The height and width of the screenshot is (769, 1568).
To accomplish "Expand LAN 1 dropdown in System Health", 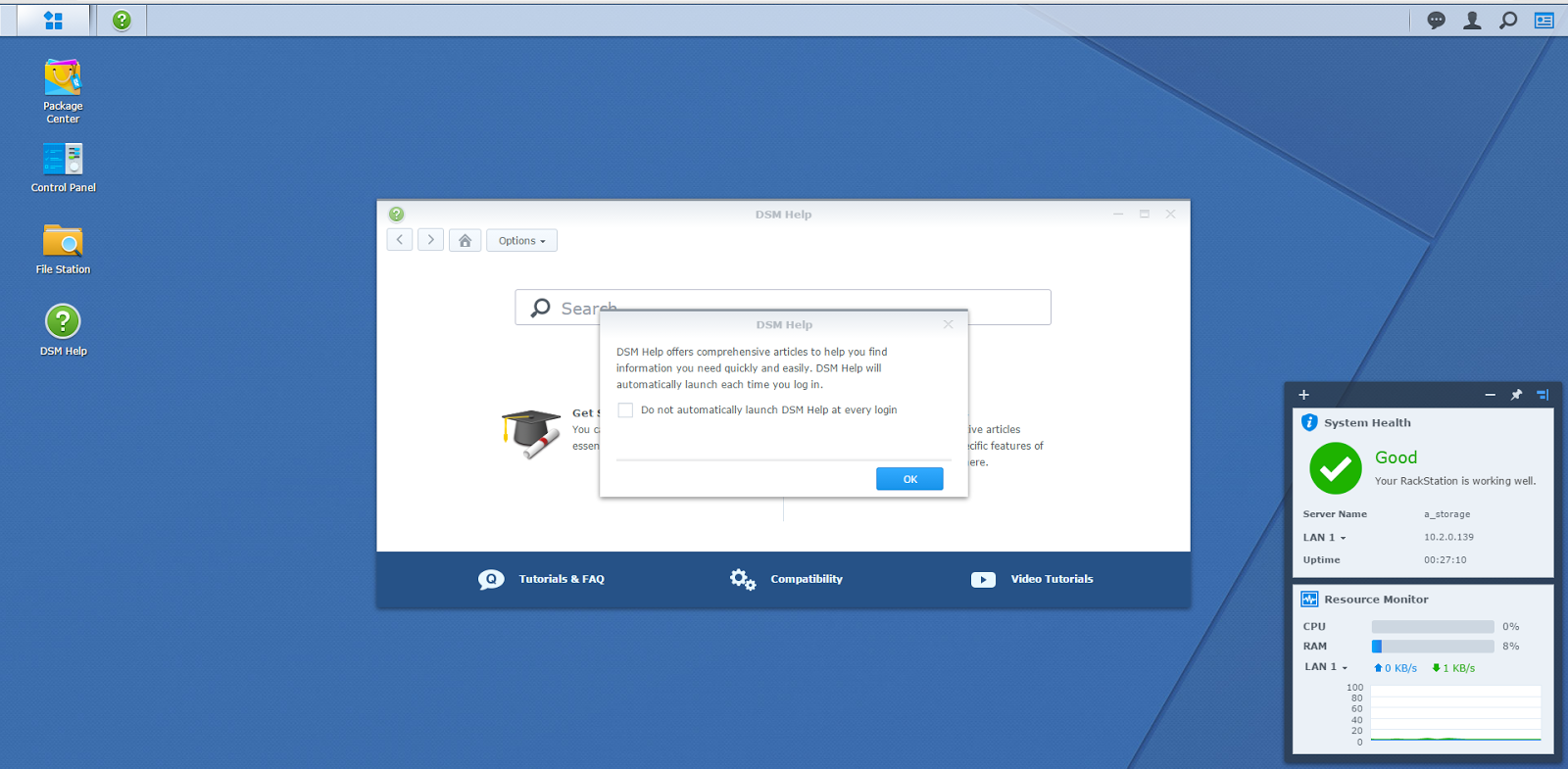I will [1325, 537].
